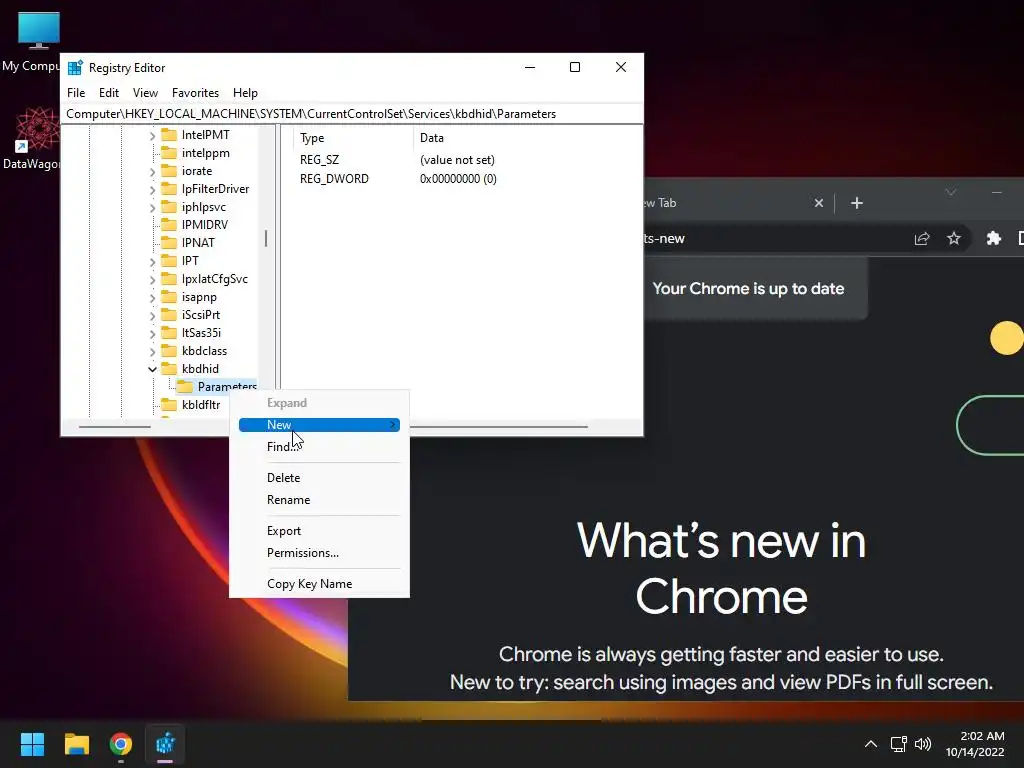Collapse the kbdhid tree node

pyautogui.click(x=152, y=370)
